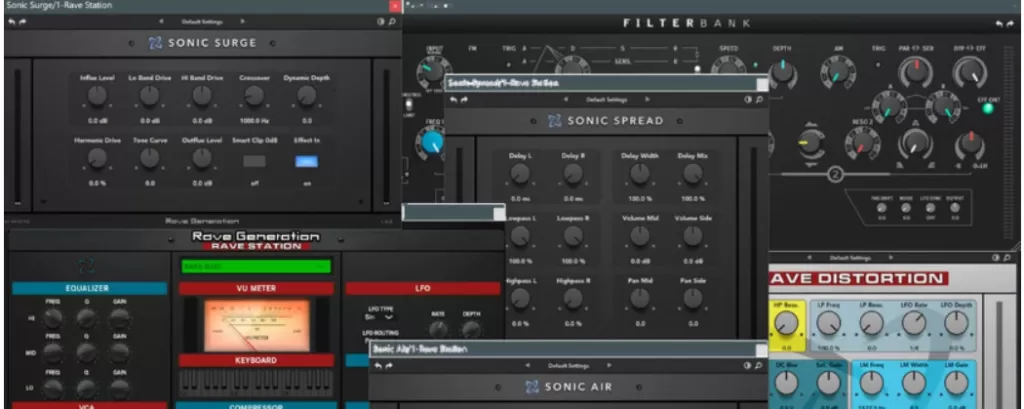The width and height of the screenshot is (1024, 409).
Task: Open the LFO Type dropdown in Rave Station
Action: (x=379, y=317)
